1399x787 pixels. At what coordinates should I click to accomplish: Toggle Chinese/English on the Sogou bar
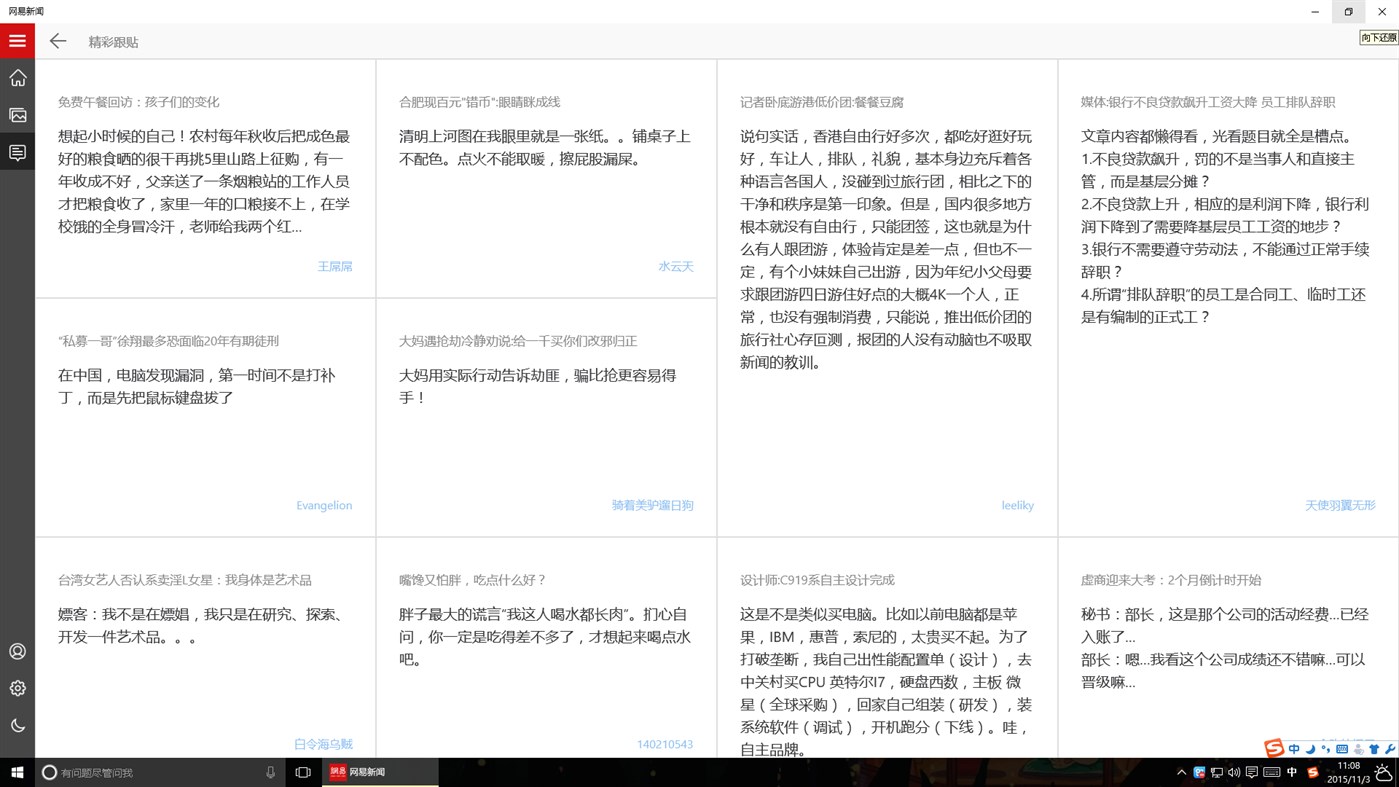(1294, 749)
